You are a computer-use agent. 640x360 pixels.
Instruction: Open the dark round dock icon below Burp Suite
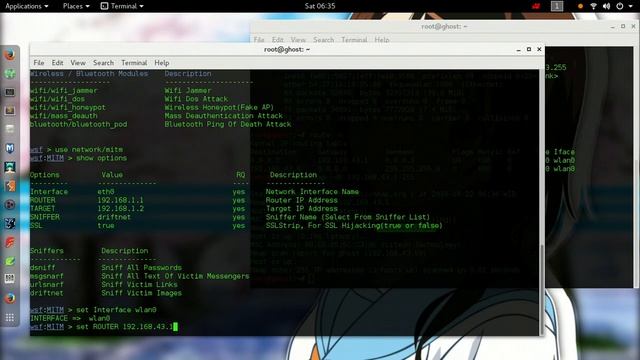10,204
